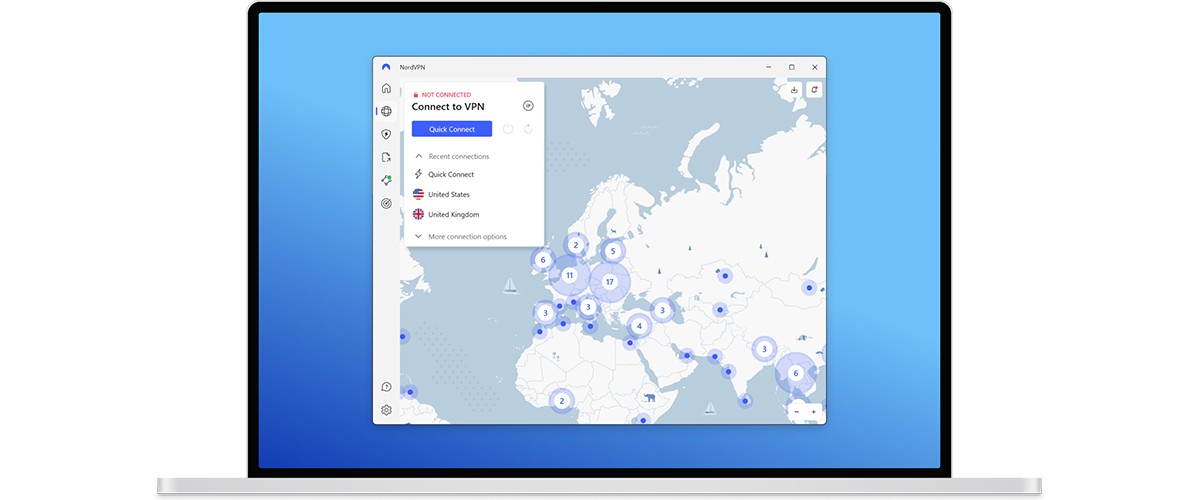
Task: Click the IP info icon beside Connect to VPN
Action: click(x=528, y=106)
